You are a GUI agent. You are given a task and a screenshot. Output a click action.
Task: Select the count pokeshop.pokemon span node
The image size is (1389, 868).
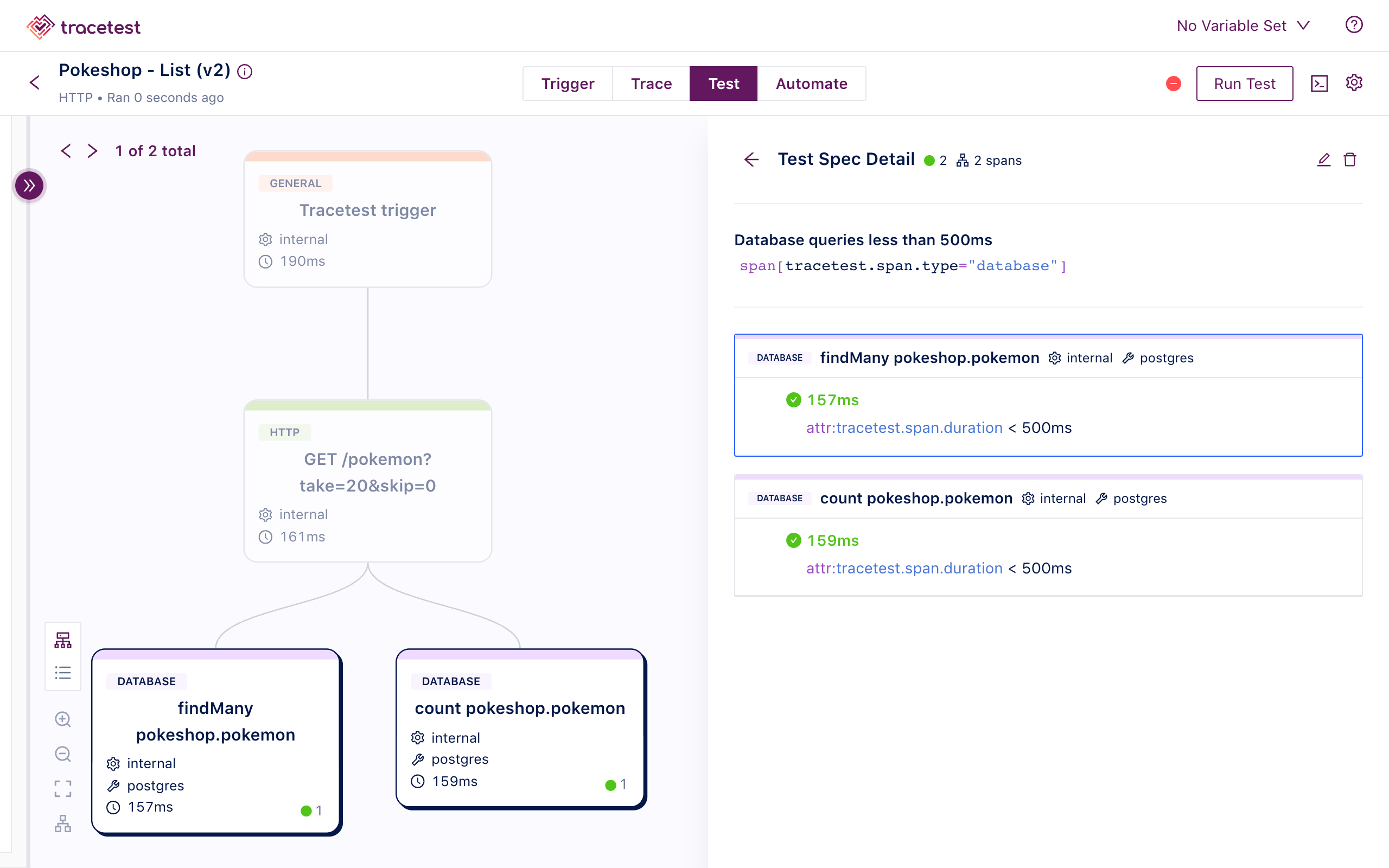[520, 728]
